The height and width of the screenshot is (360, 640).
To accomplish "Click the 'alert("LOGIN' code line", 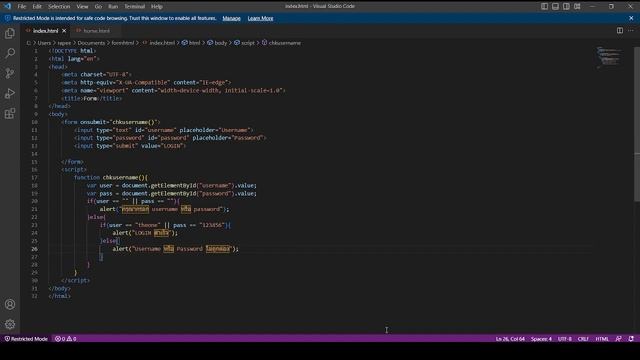I will pyautogui.click(x=145, y=233).
